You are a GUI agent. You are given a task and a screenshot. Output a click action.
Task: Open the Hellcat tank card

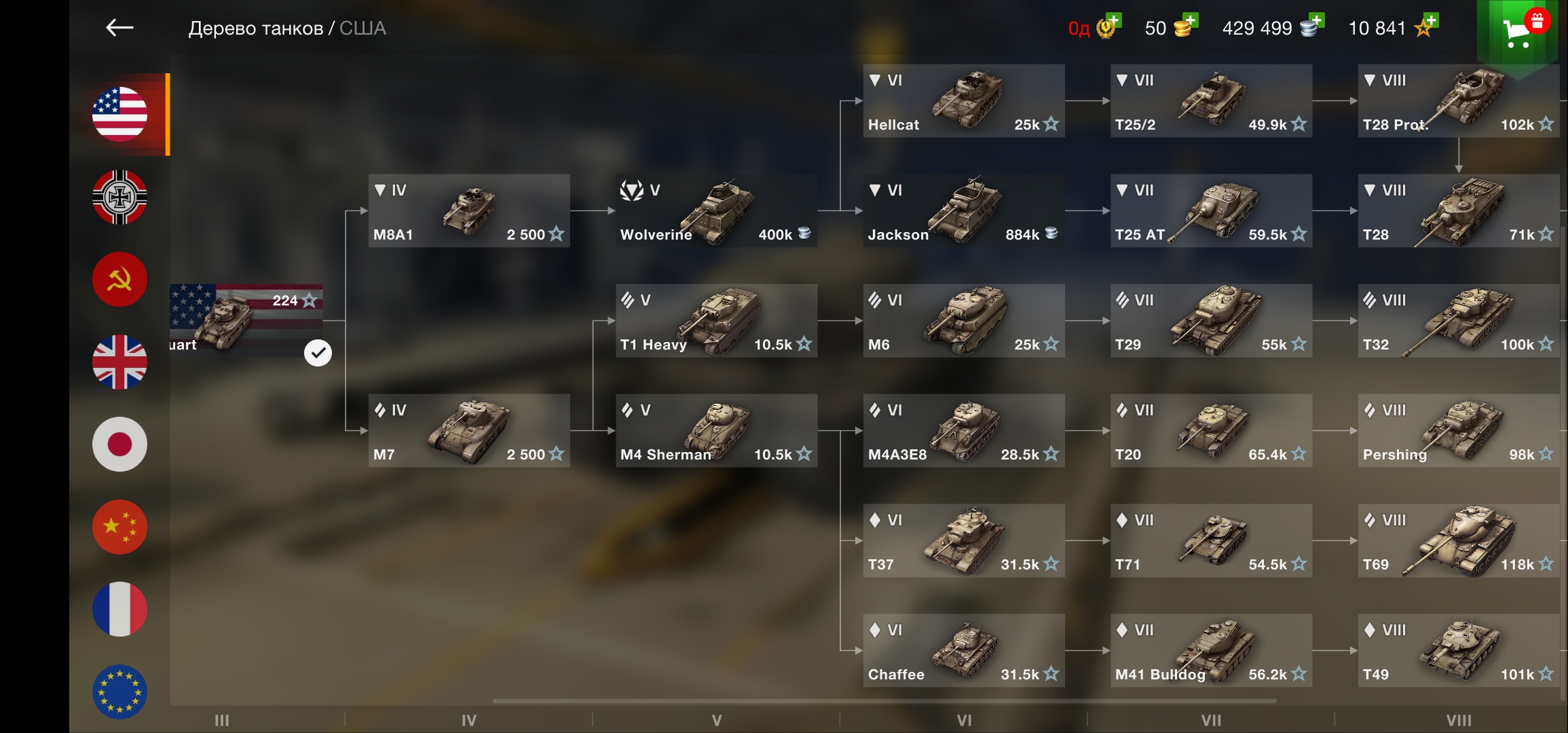point(964,101)
